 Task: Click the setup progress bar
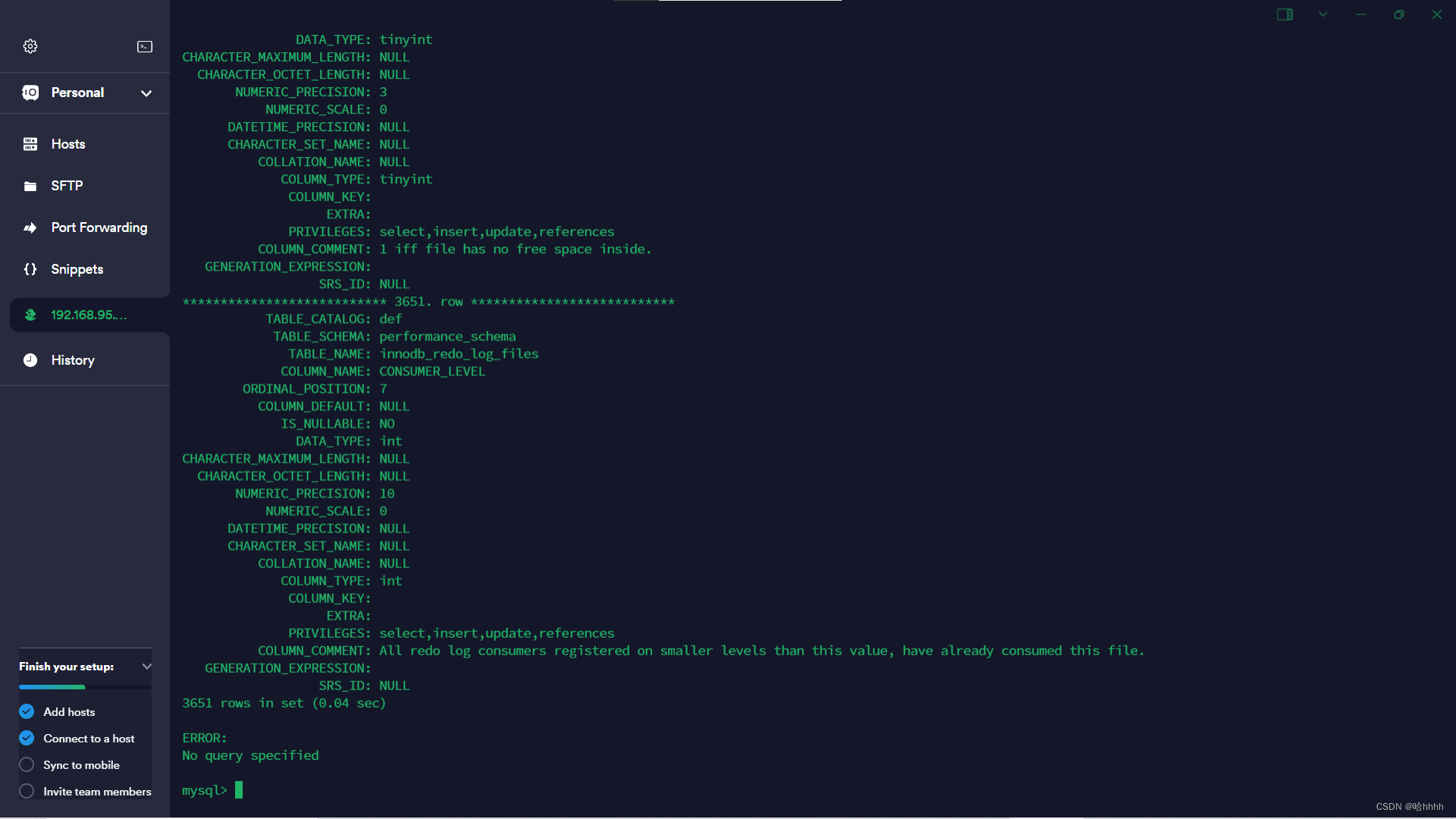85,687
